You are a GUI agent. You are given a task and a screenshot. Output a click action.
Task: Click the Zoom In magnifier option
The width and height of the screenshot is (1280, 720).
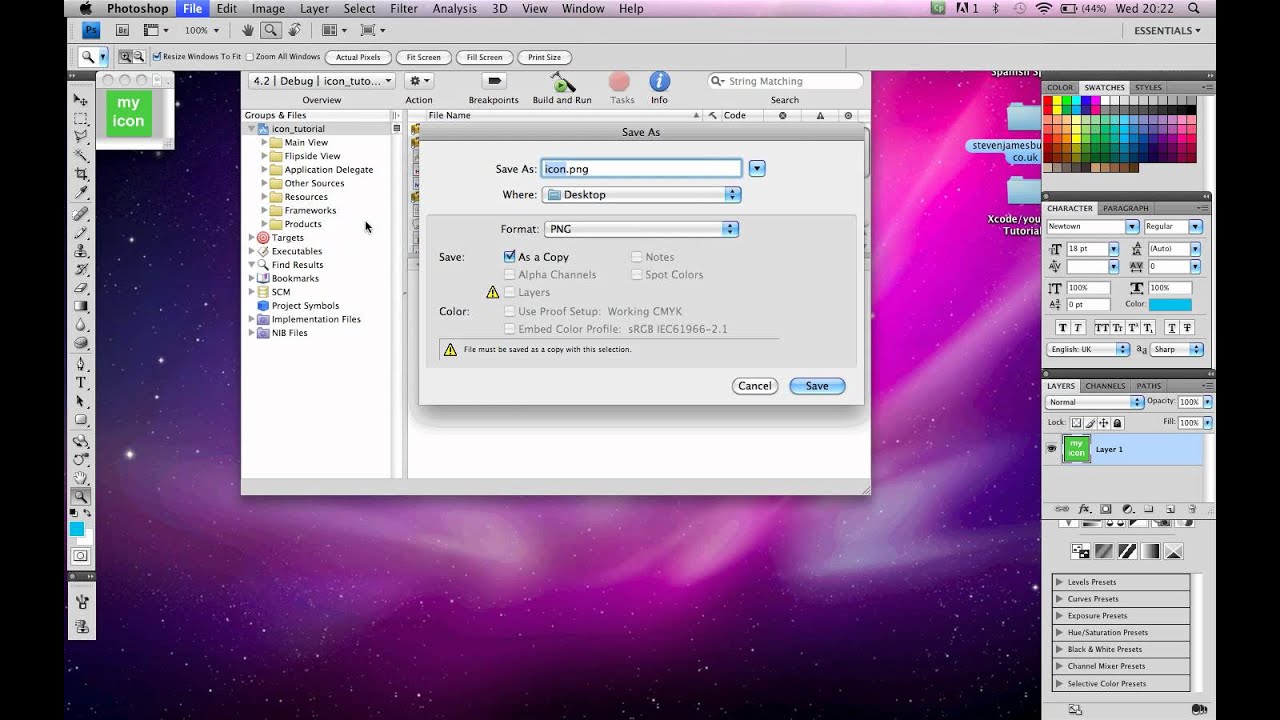point(126,57)
